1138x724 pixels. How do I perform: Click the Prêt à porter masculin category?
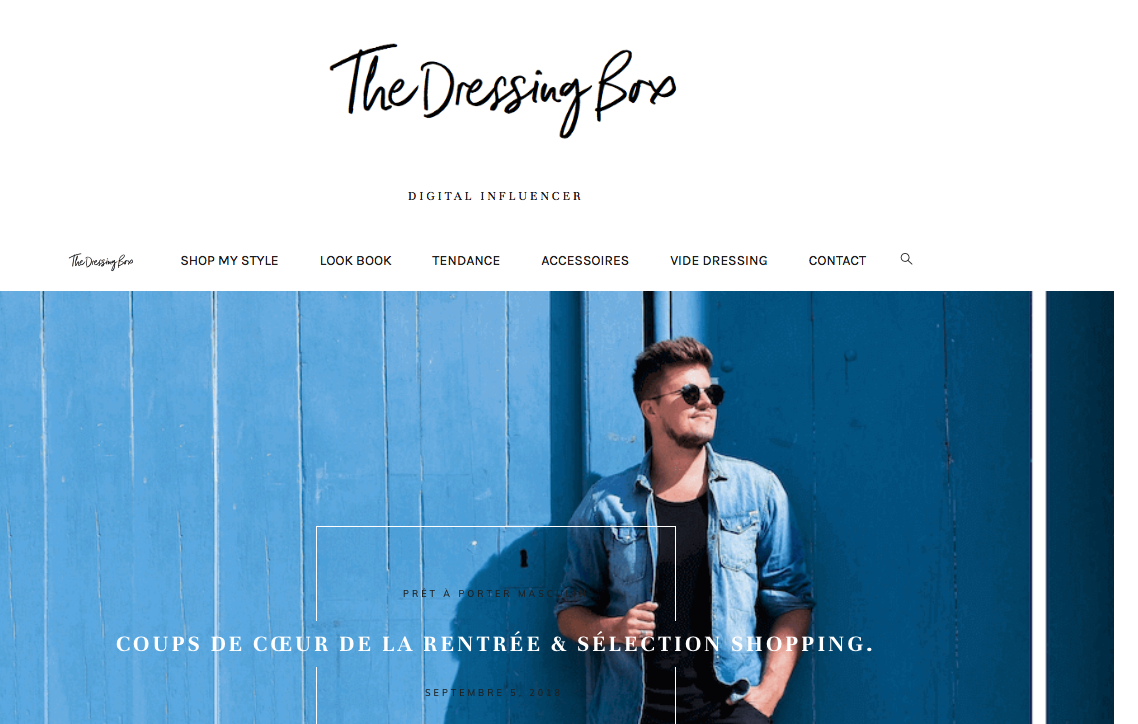(494, 593)
